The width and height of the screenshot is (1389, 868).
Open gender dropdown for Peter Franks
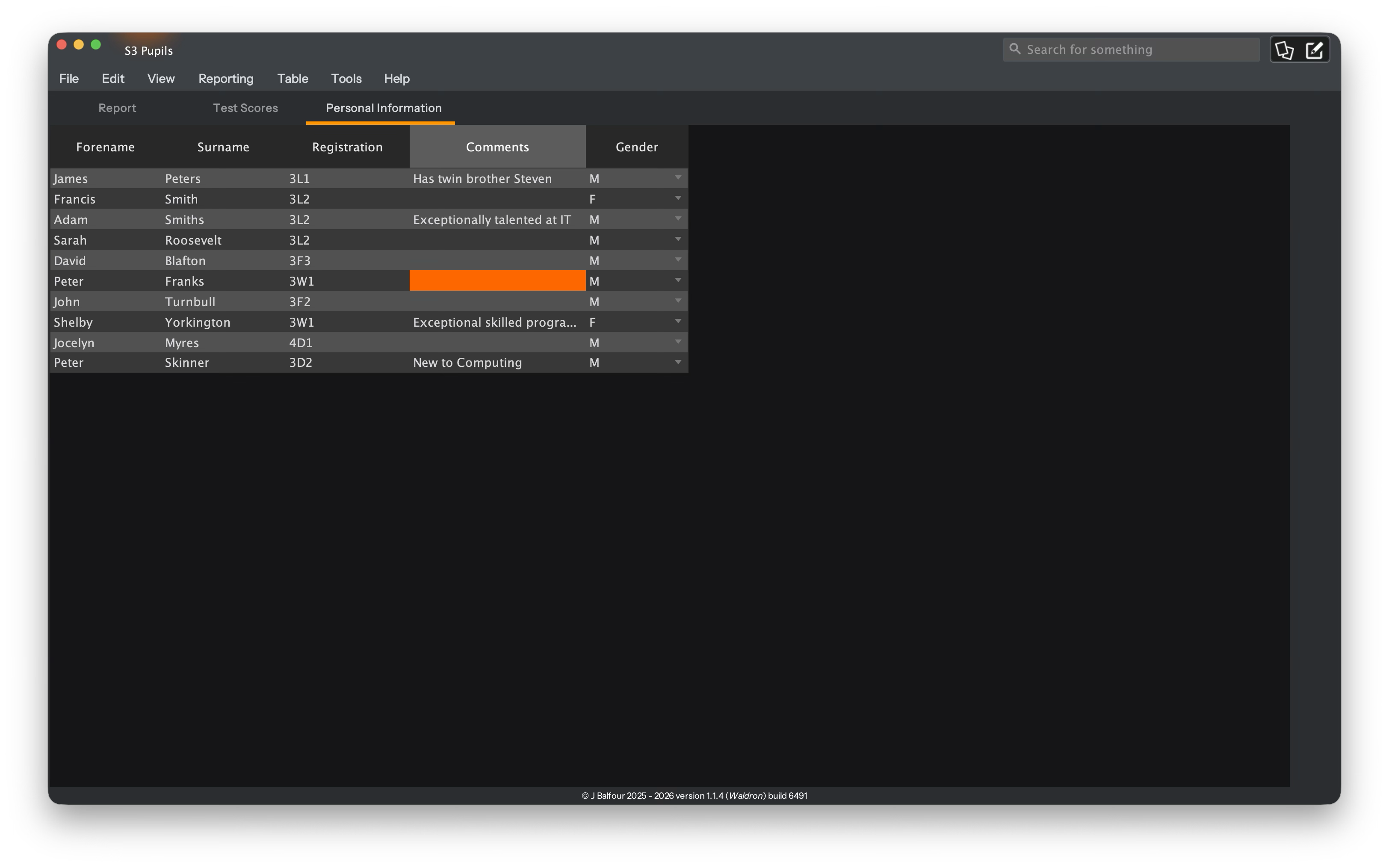click(x=678, y=281)
